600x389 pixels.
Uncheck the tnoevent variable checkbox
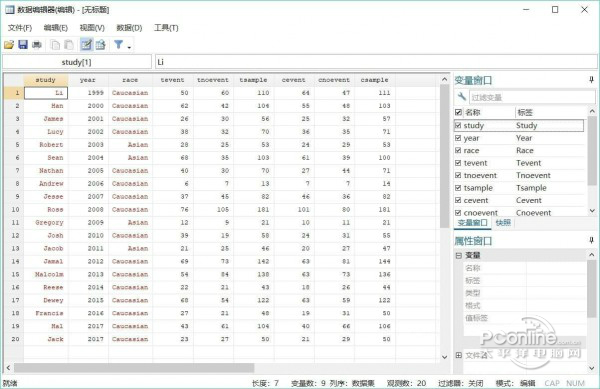[x=458, y=175]
